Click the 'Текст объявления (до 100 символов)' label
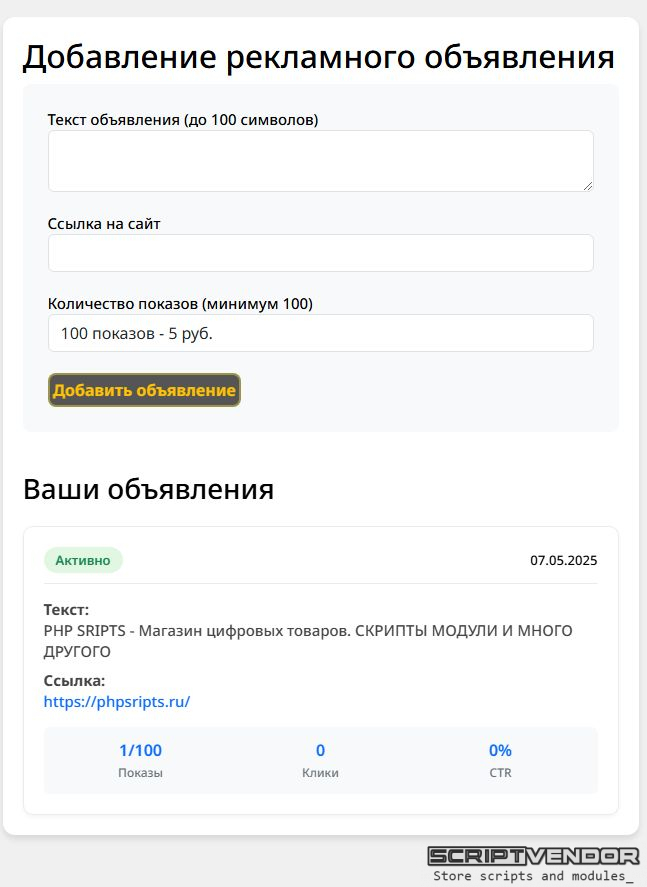This screenshot has width=647, height=887. (183, 120)
